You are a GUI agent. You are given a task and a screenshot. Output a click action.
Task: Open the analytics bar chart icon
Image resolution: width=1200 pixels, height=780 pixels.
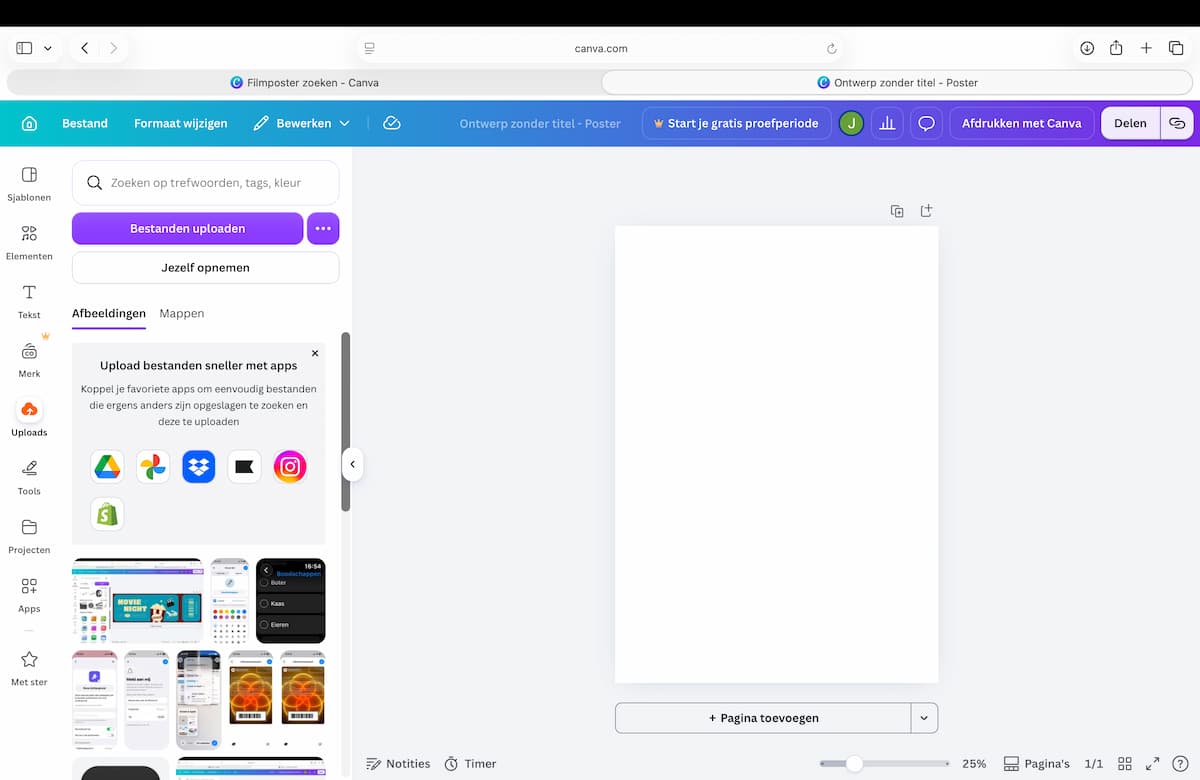tap(886, 123)
